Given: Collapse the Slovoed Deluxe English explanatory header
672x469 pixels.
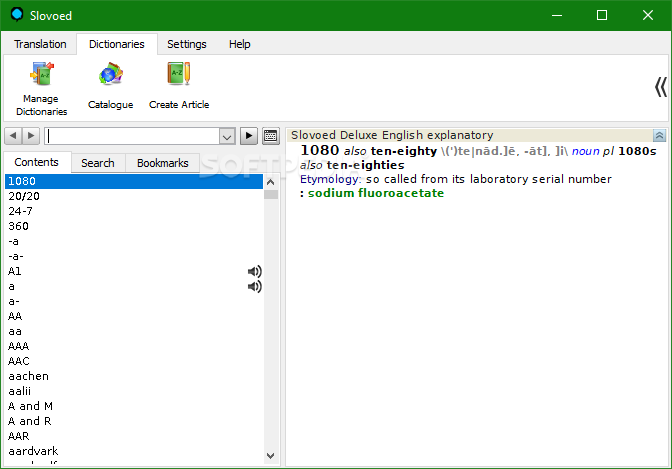Looking at the screenshot, I should coord(659,135).
